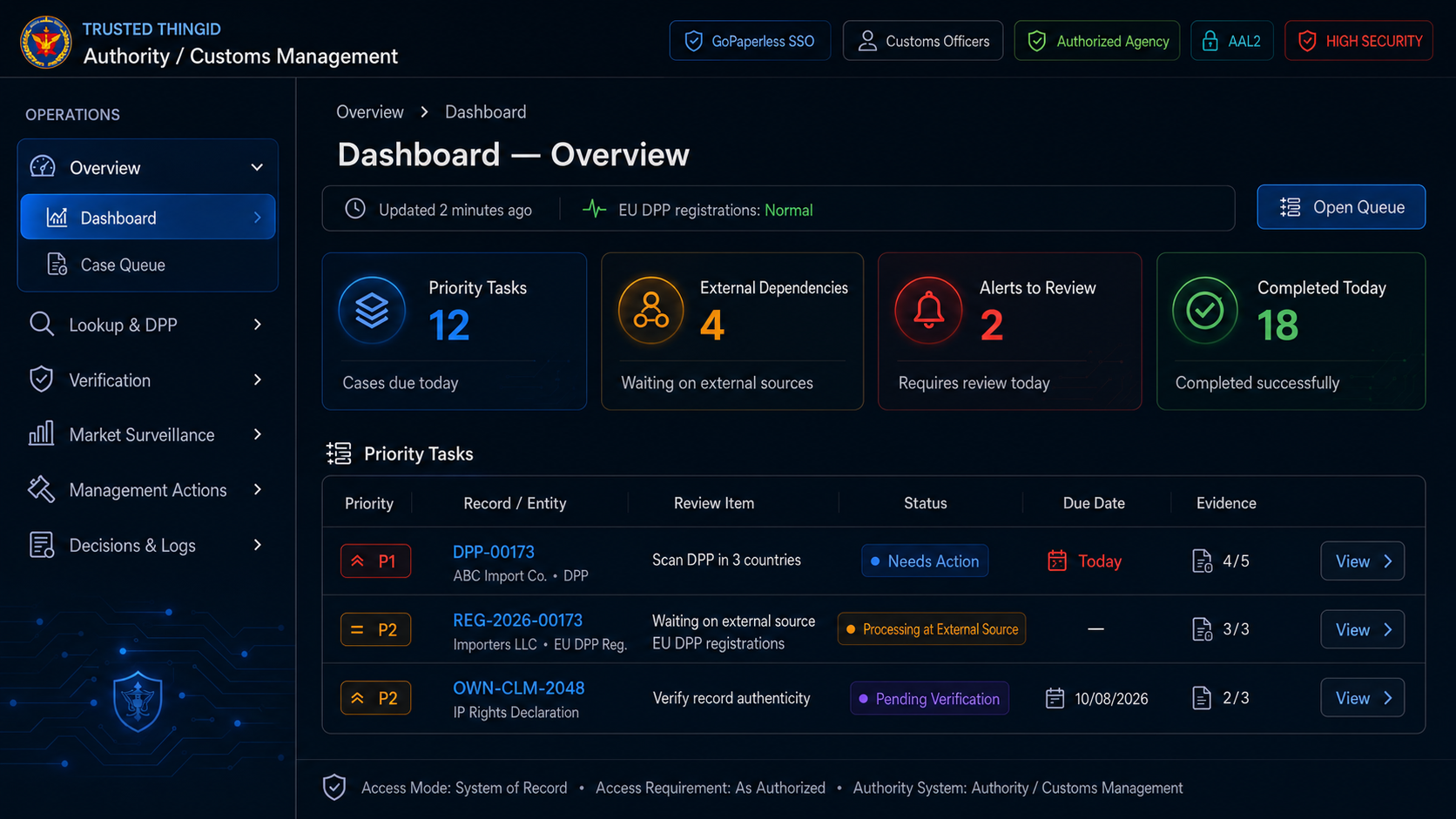Click the Processing at External Source badge
This screenshot has width=1456, height=819.
(x=931, y=628)
